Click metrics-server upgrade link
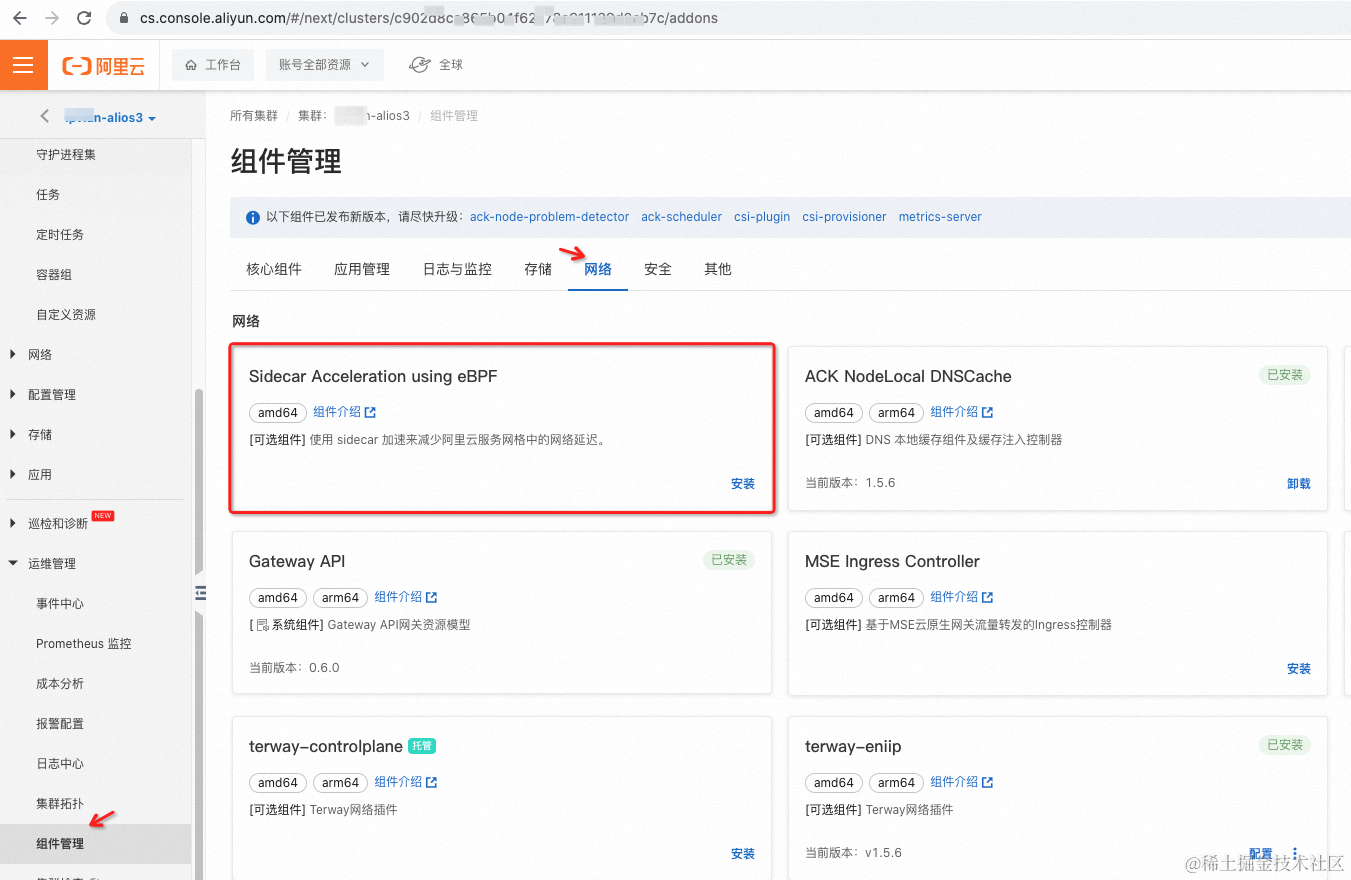This screenshot has width=1351, height=880. click(940, 217)
